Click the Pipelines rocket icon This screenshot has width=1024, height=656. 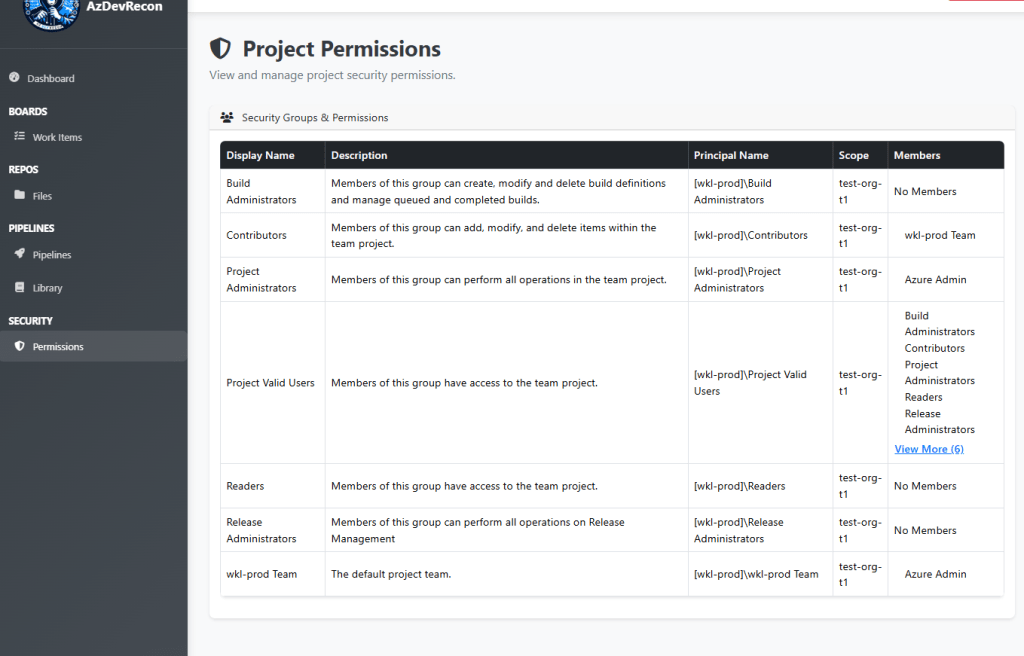pyautogui.click(x=20, y=254)
